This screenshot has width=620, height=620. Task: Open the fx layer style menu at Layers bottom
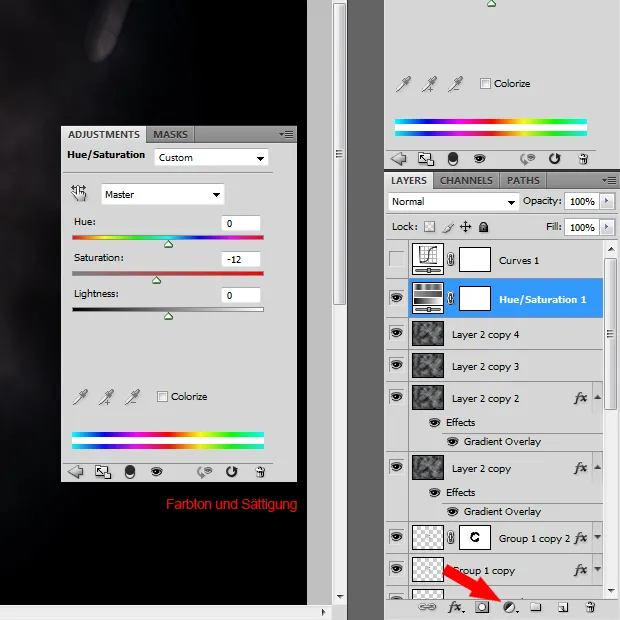click(455, 607)
